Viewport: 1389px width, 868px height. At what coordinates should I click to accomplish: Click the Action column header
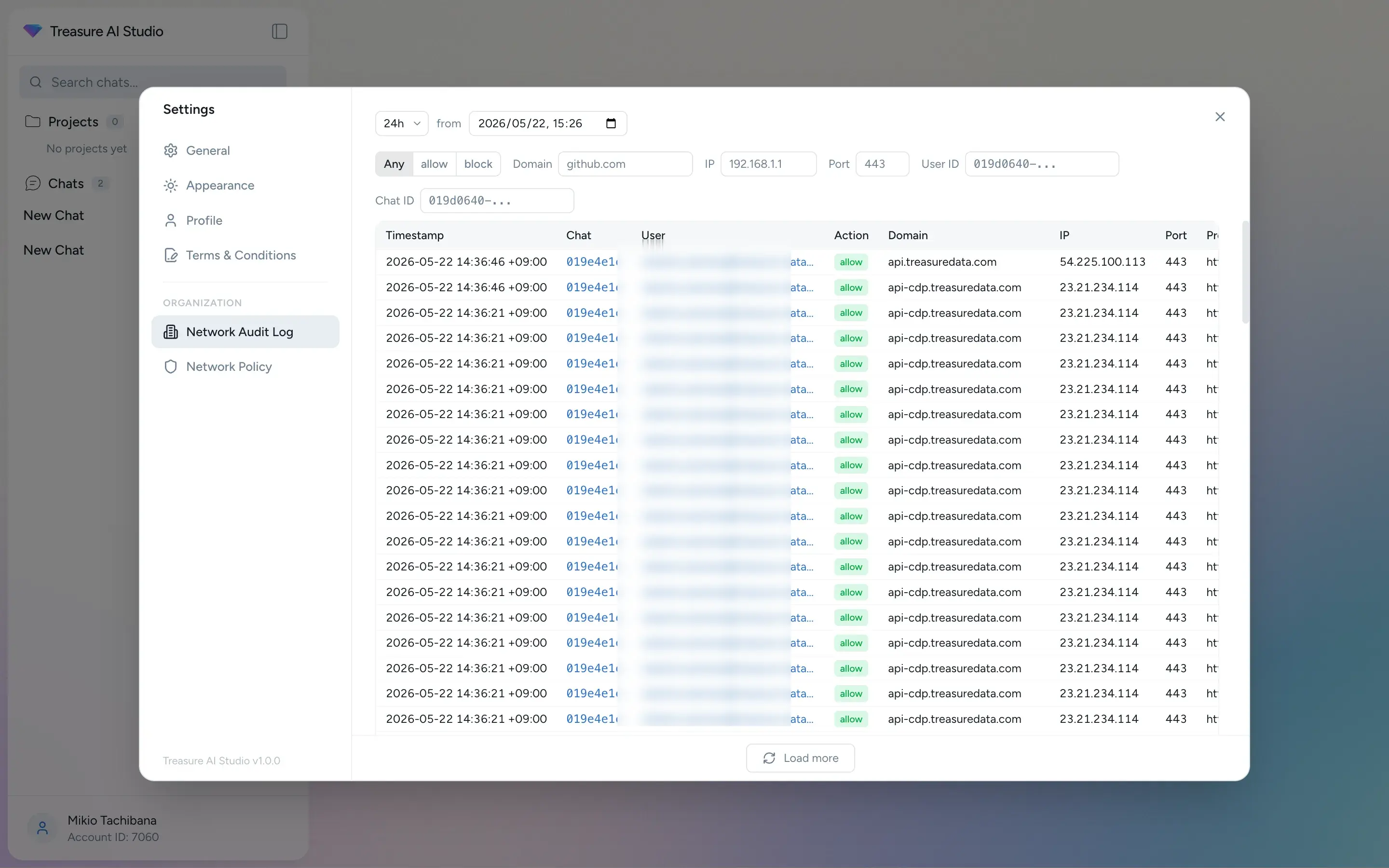(x=851, y=235)
